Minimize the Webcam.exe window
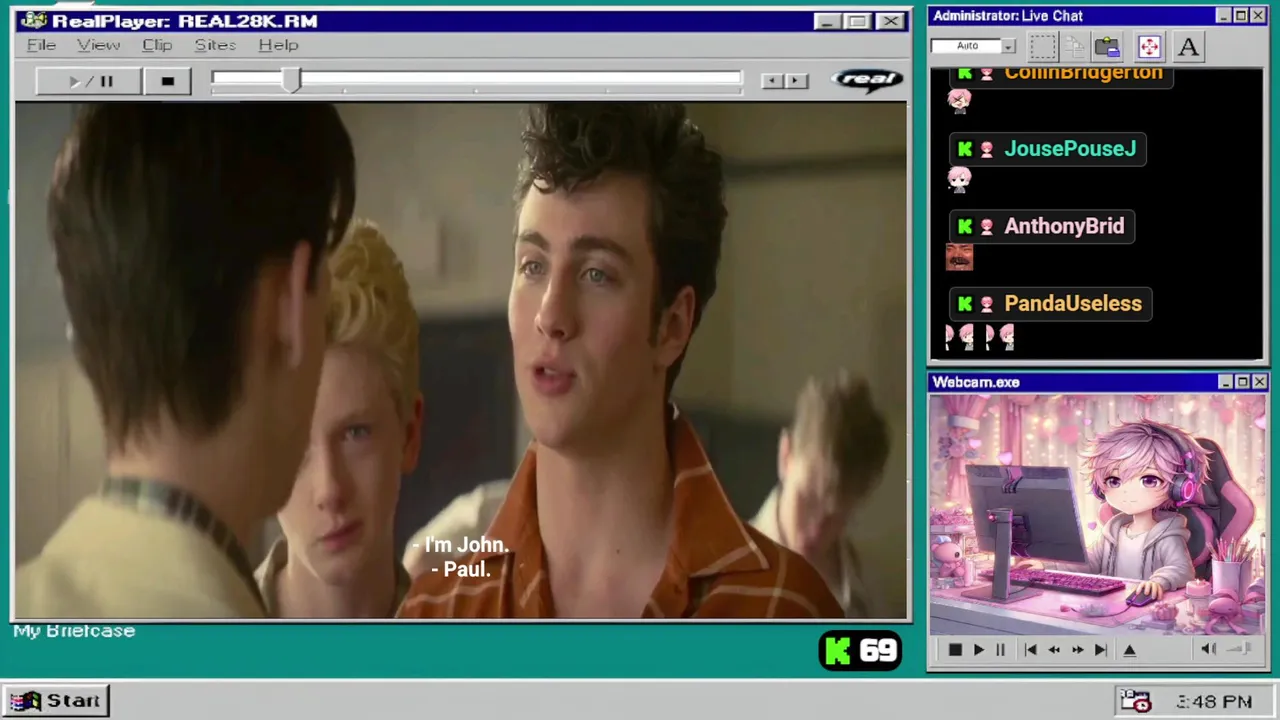The height and width of the screenshot is (720, 1280). tap(1226, 382)
